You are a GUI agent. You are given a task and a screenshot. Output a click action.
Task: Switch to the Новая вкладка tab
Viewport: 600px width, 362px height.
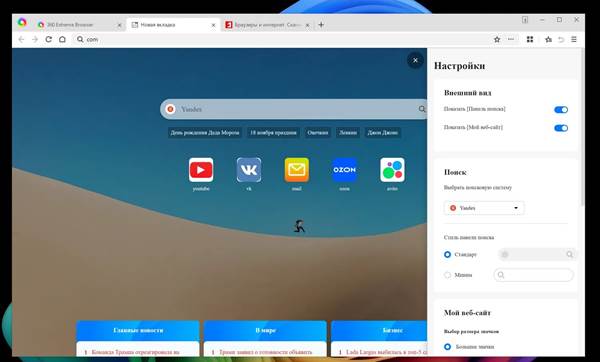point(173,25)
